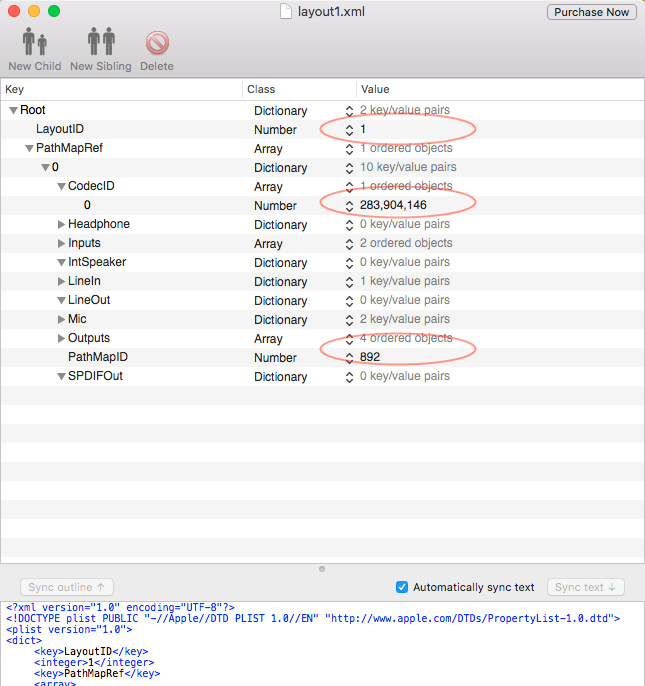The width and height of the screenshot is (645, 686).
Task: Click the Class column header
Action: coord(299,89)
